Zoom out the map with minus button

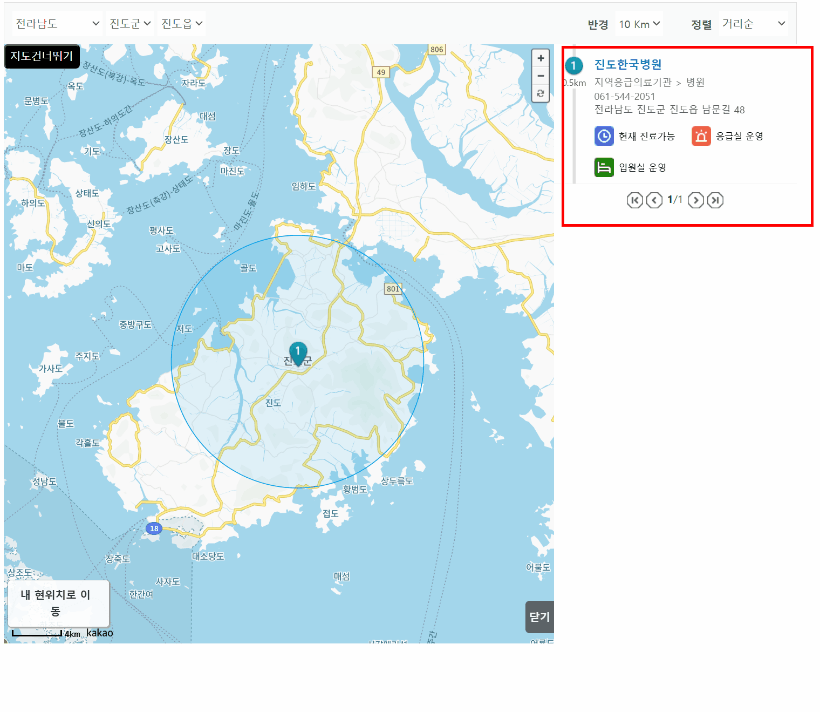click(x=540, y=76)
